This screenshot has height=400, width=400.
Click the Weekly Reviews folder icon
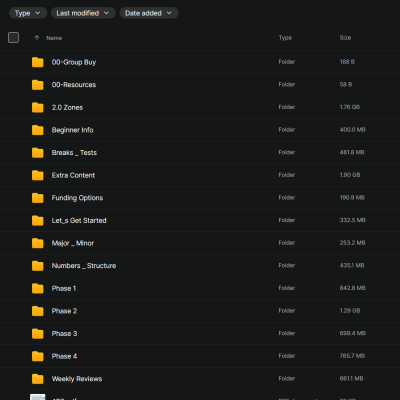click(38, 379)
